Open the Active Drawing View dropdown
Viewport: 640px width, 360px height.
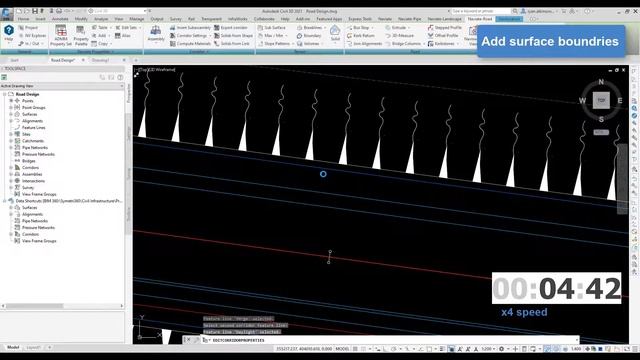coord(62,86)
